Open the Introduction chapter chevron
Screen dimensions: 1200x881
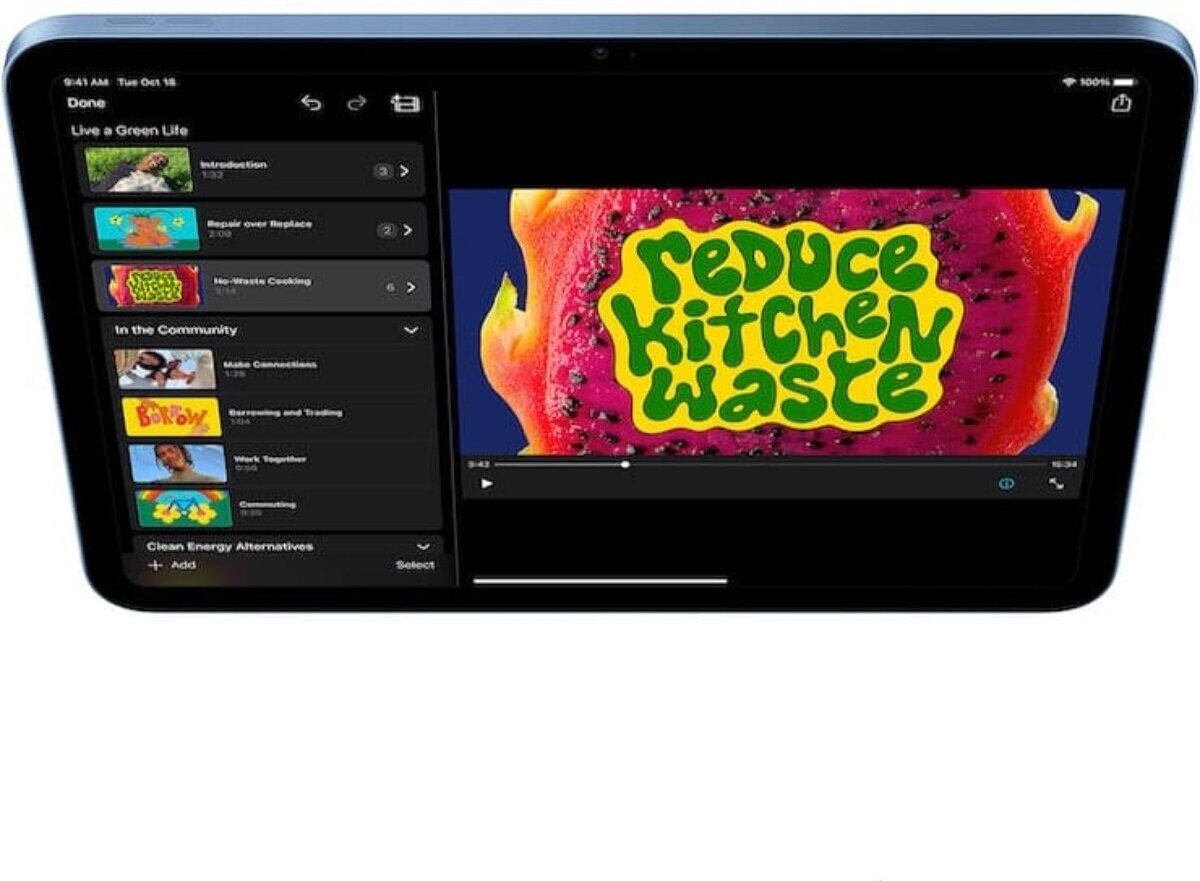tap(404, 171)
